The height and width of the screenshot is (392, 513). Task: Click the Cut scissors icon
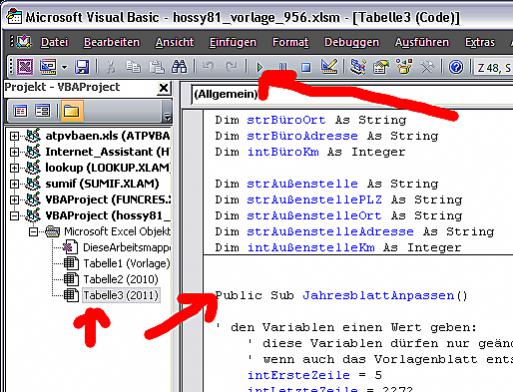click(x=111, y=67)
